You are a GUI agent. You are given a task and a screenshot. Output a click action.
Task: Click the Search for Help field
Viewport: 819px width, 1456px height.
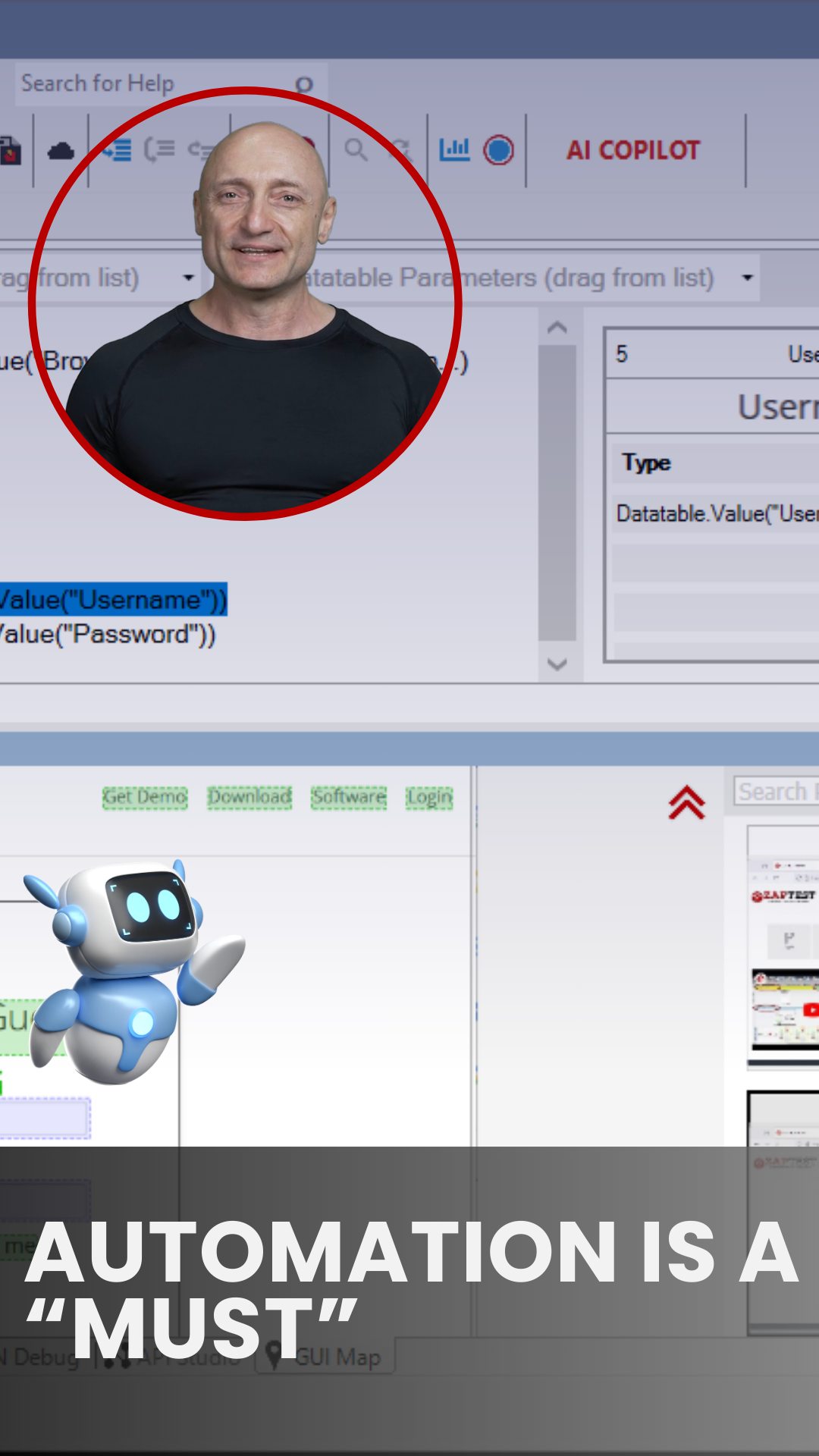[171, 83]
